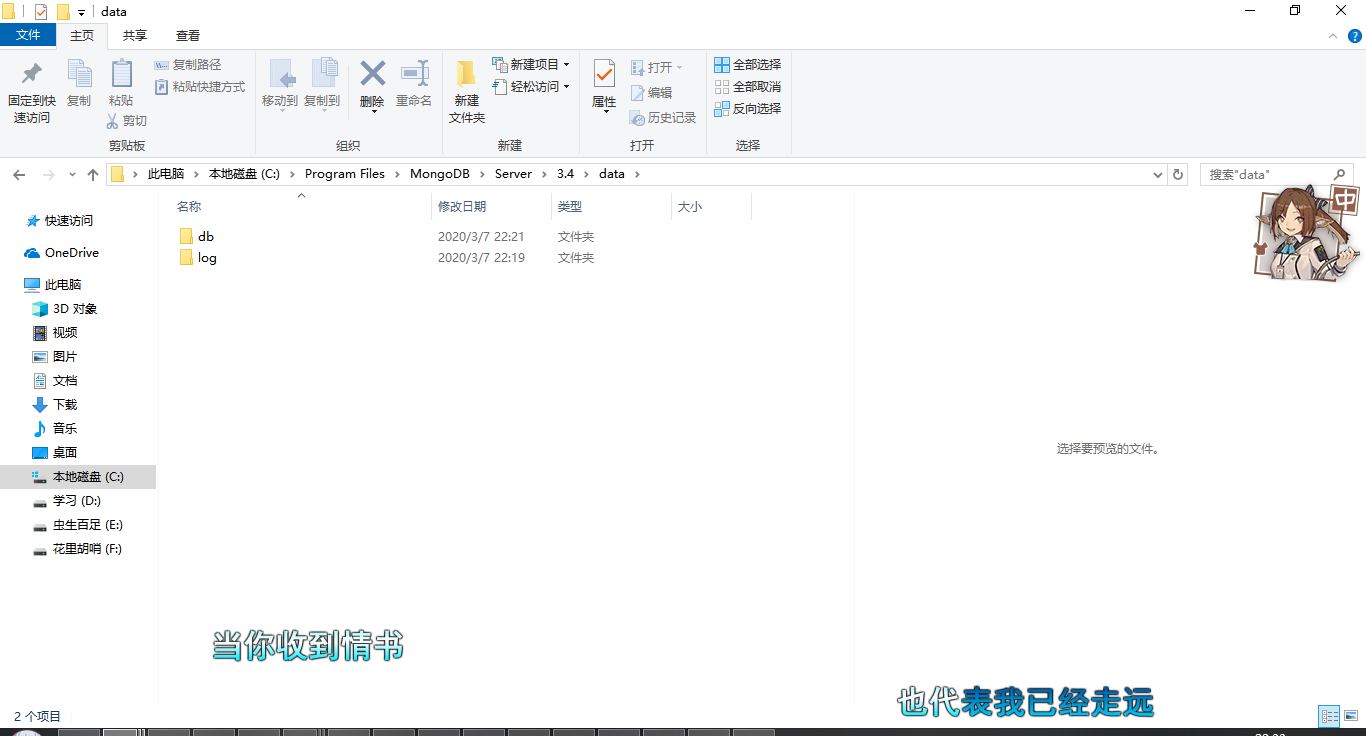Open 属性 (Properties) via its icon
The height and width of the screenshot is (736, 1366).
[x=603, y=85]
